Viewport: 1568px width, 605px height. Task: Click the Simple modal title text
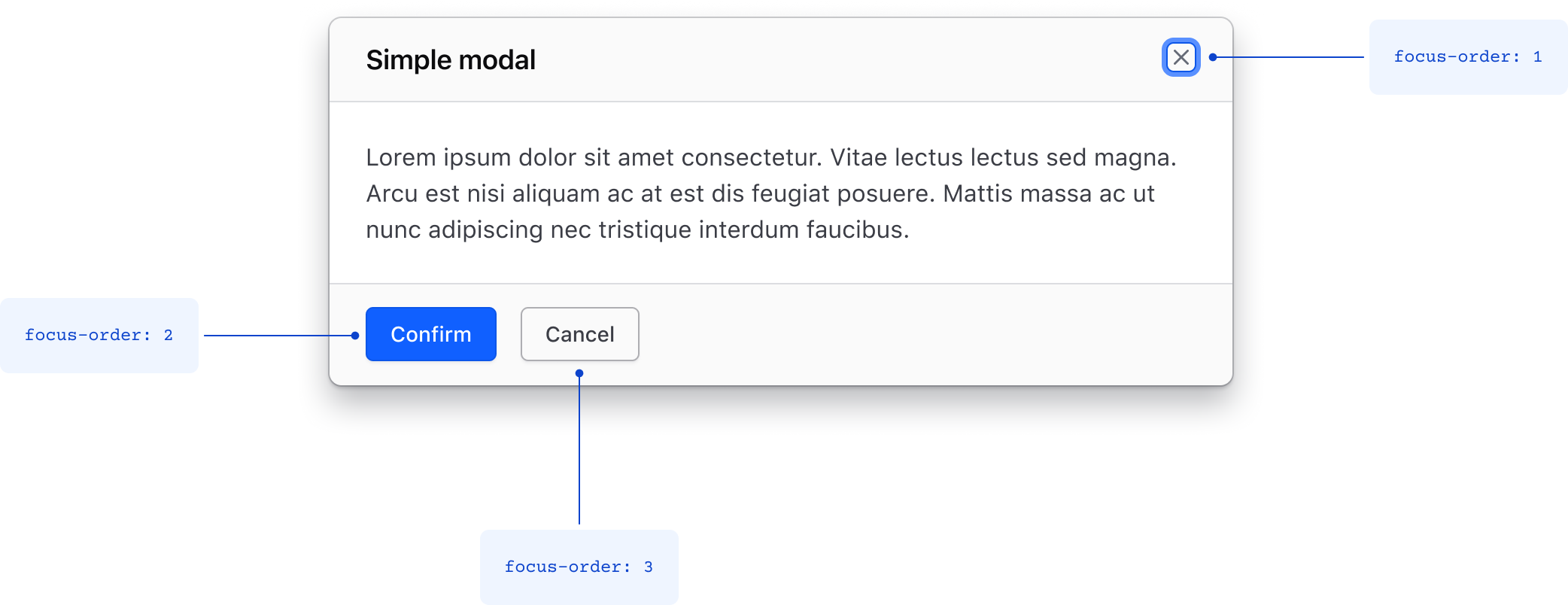451,59
